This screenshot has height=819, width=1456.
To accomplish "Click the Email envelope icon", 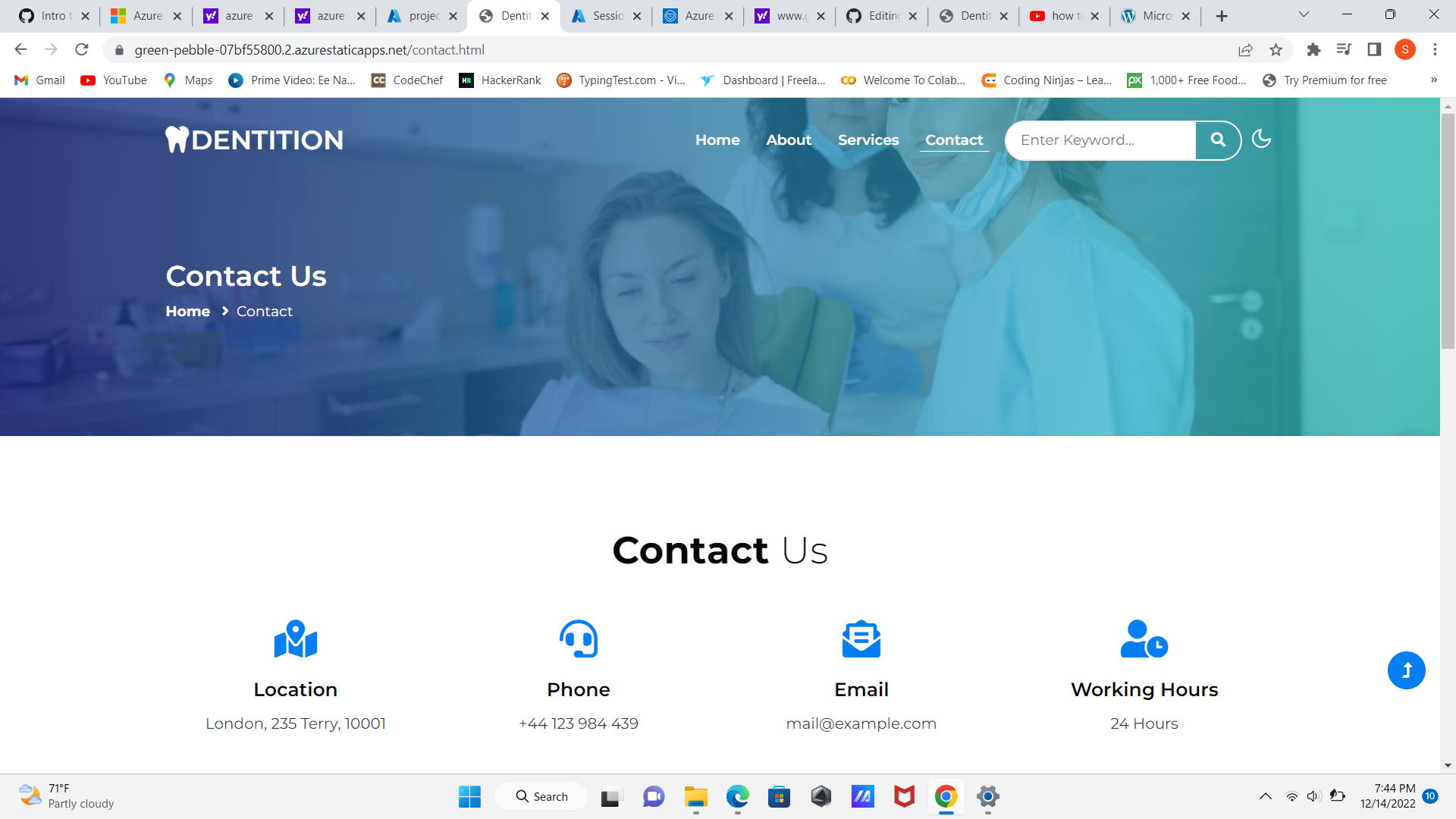I will coord(861,639).
